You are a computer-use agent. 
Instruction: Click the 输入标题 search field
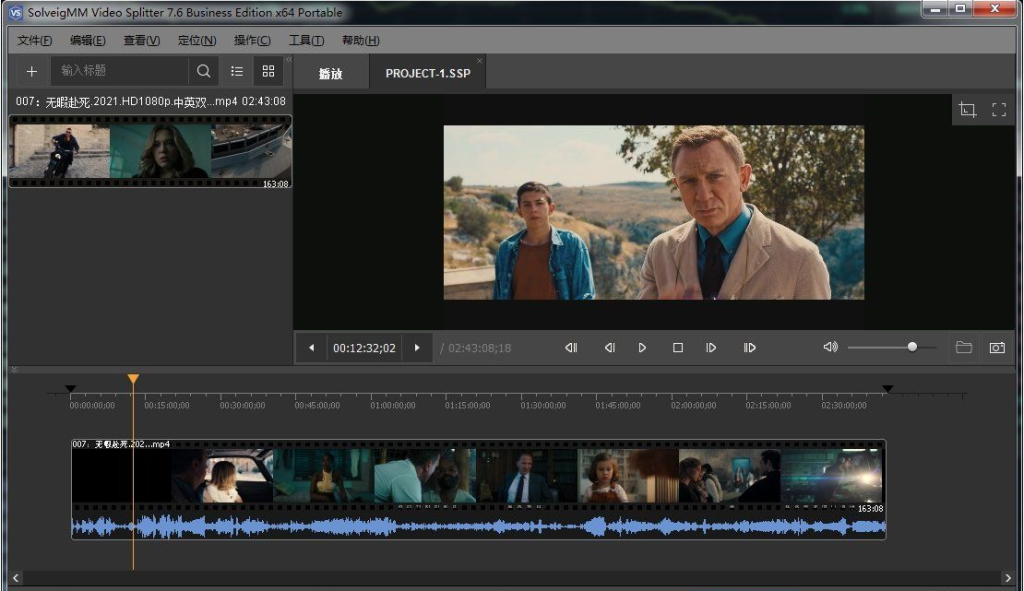[120, 71]
